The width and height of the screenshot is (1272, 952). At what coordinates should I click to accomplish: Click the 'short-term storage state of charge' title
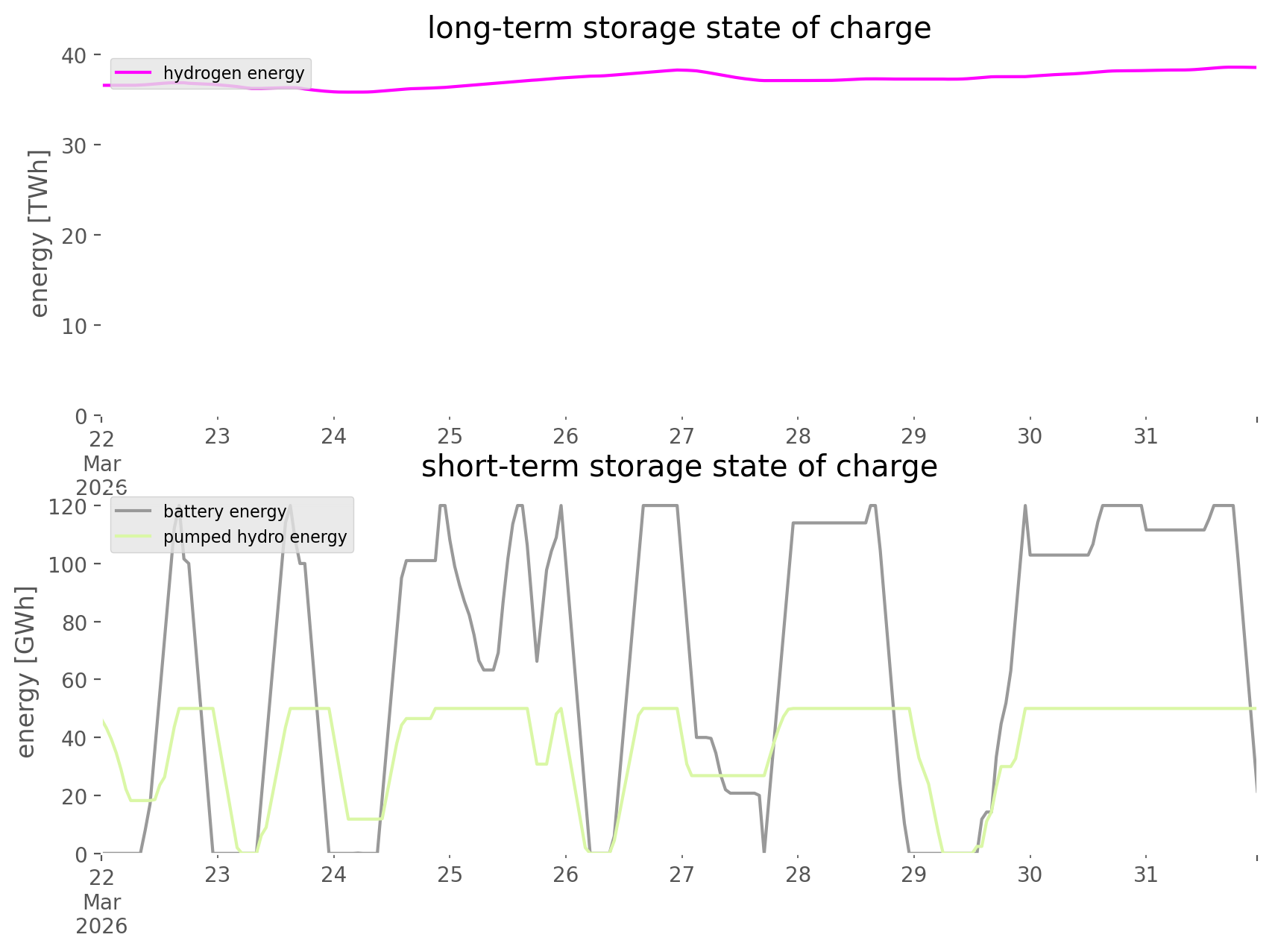tap(678, 467)
